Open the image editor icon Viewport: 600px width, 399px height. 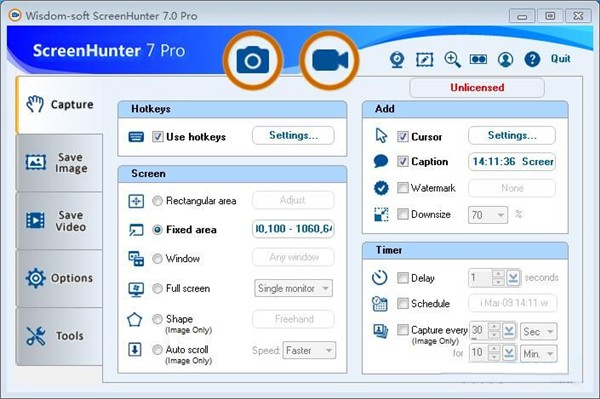pos(425,60)
